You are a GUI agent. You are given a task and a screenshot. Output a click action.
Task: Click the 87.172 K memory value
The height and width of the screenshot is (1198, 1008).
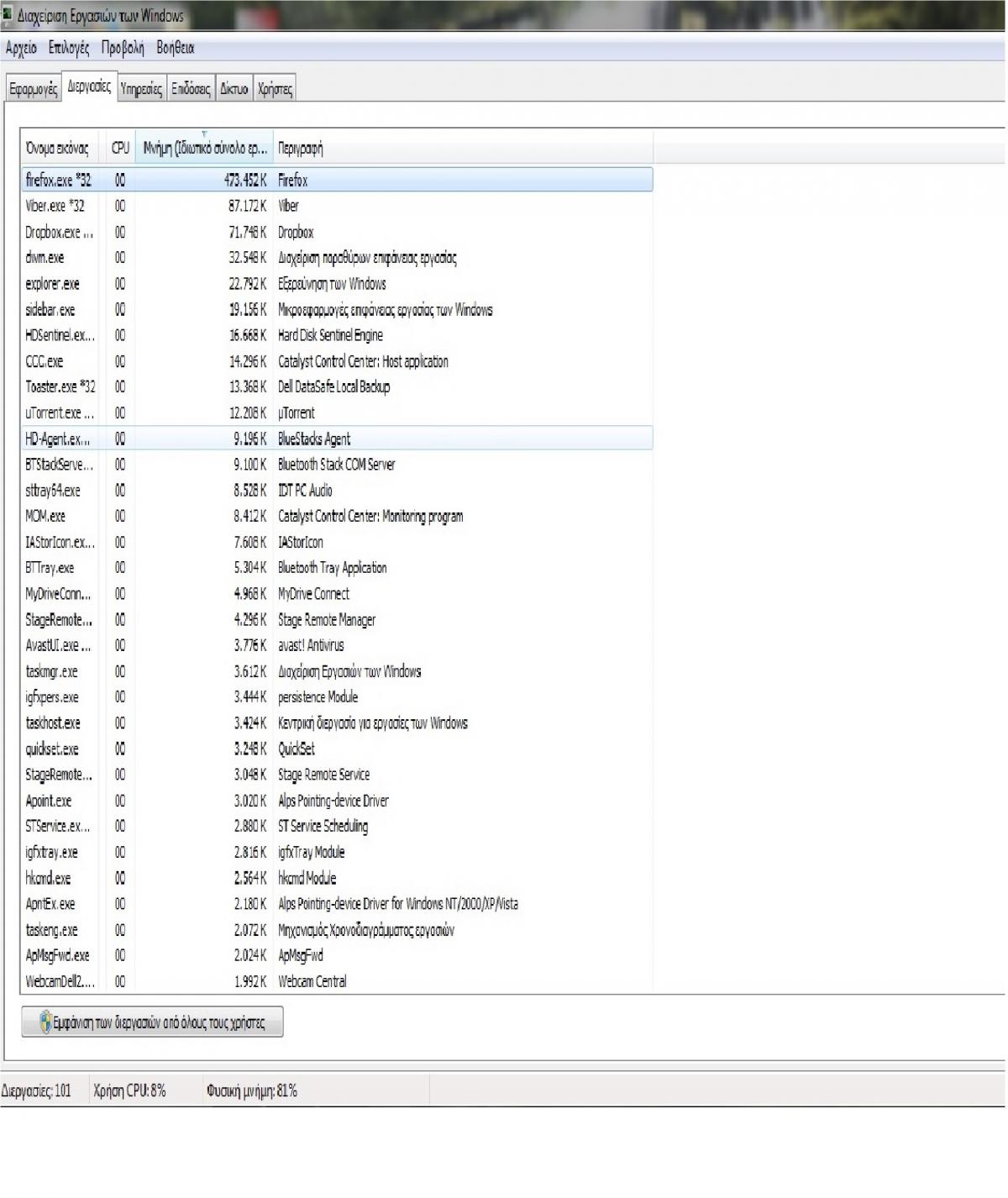(x=248, y=206)
